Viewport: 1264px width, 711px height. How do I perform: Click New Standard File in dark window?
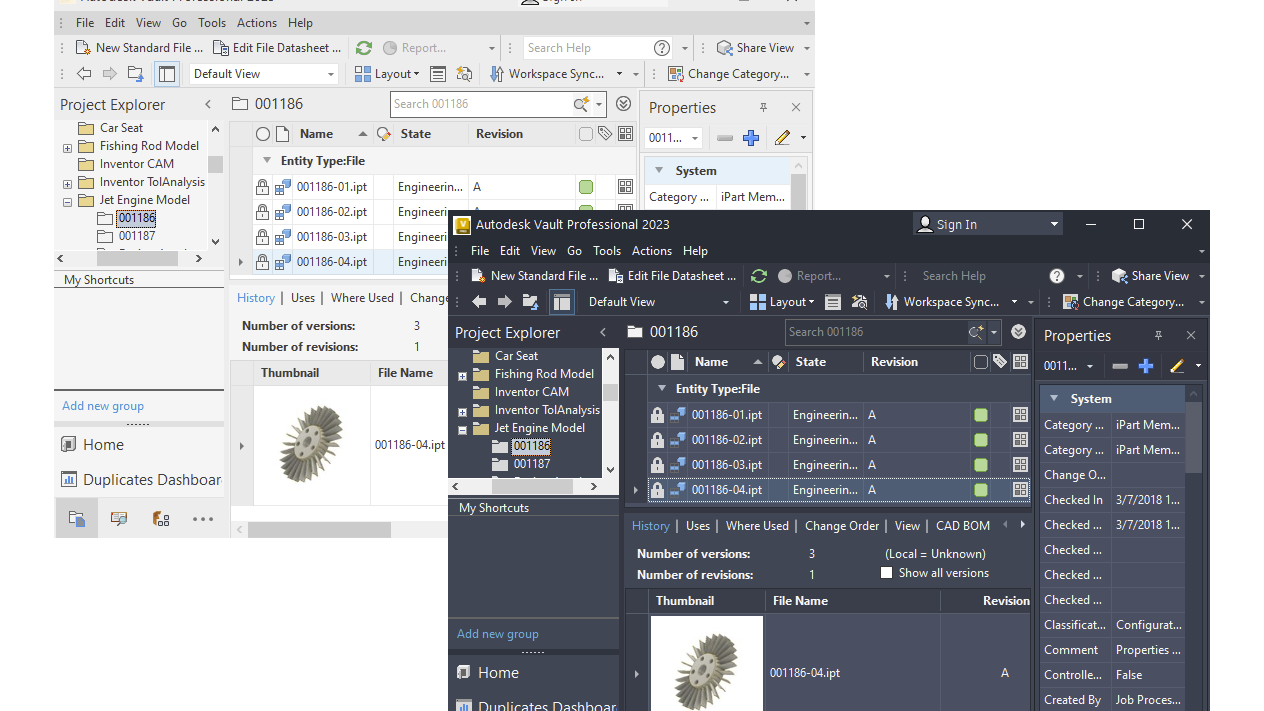click(x=535, y=276)
